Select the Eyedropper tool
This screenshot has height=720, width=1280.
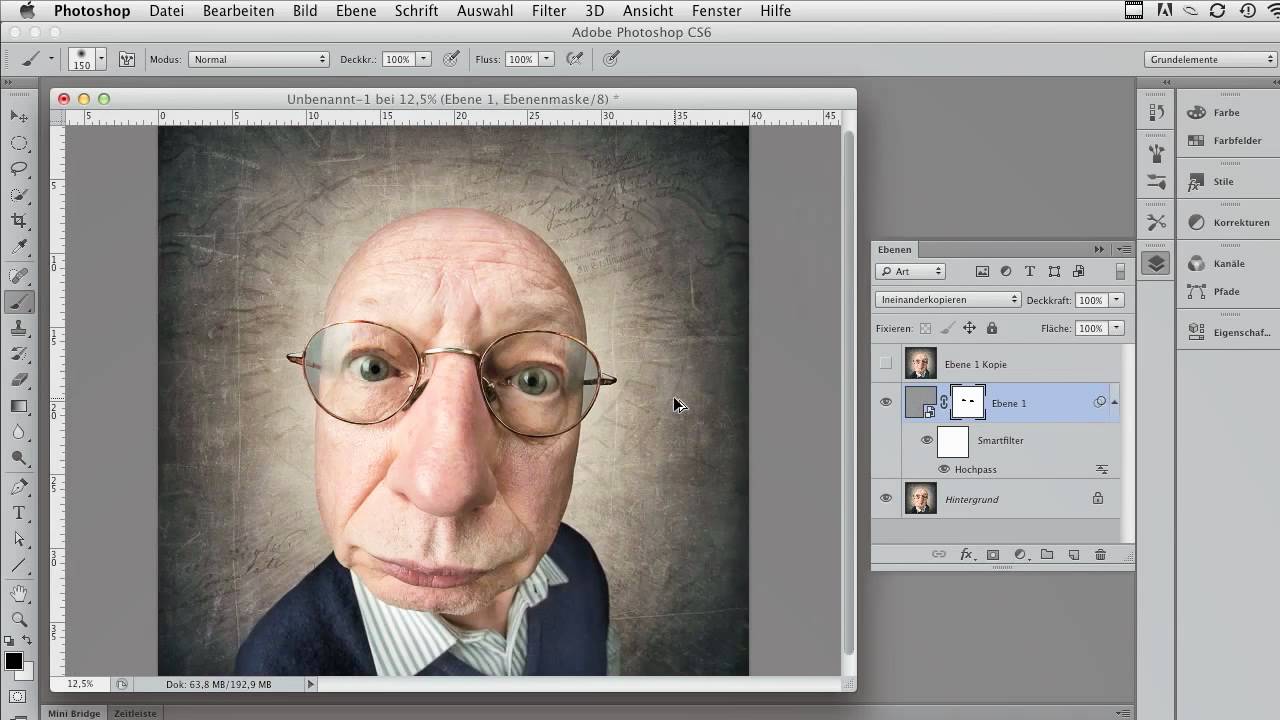coord(19,247)
